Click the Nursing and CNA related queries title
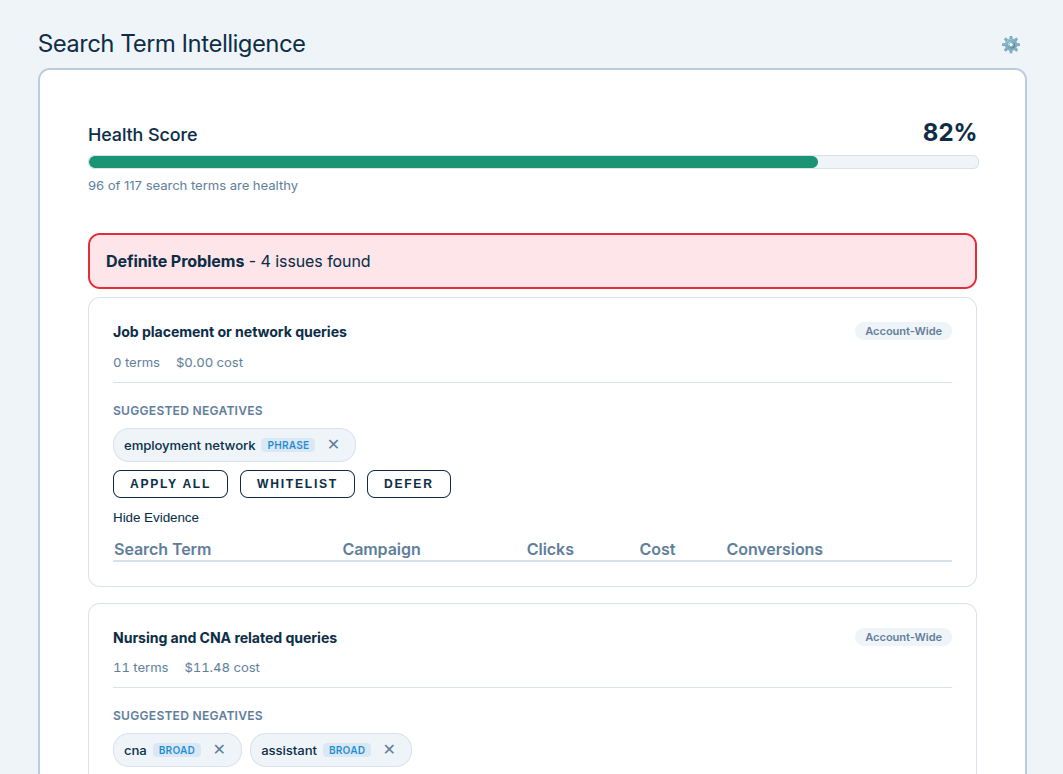1063x774 pixels. coord(225,638)
